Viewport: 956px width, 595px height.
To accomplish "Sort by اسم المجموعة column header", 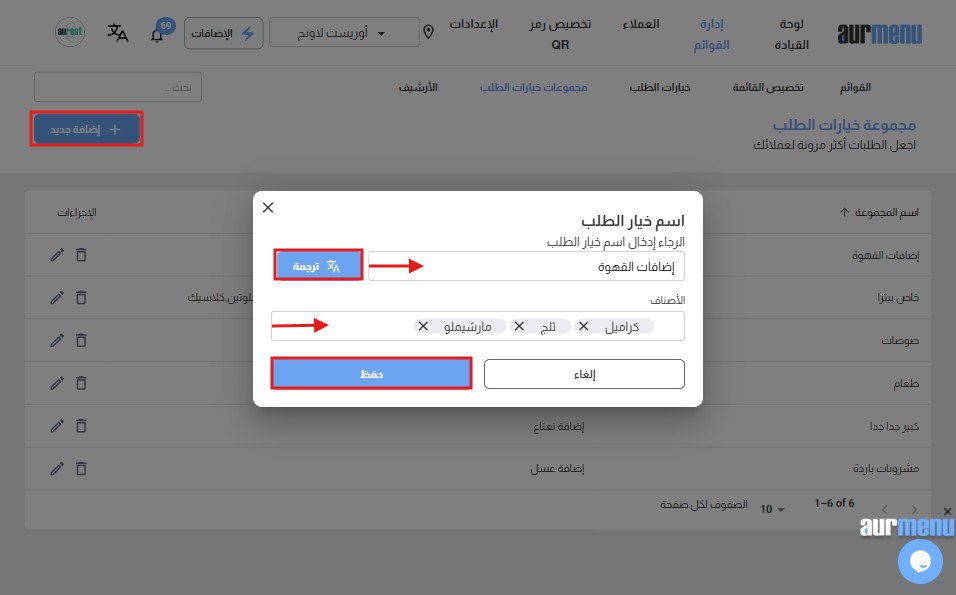I will [878, 213].
